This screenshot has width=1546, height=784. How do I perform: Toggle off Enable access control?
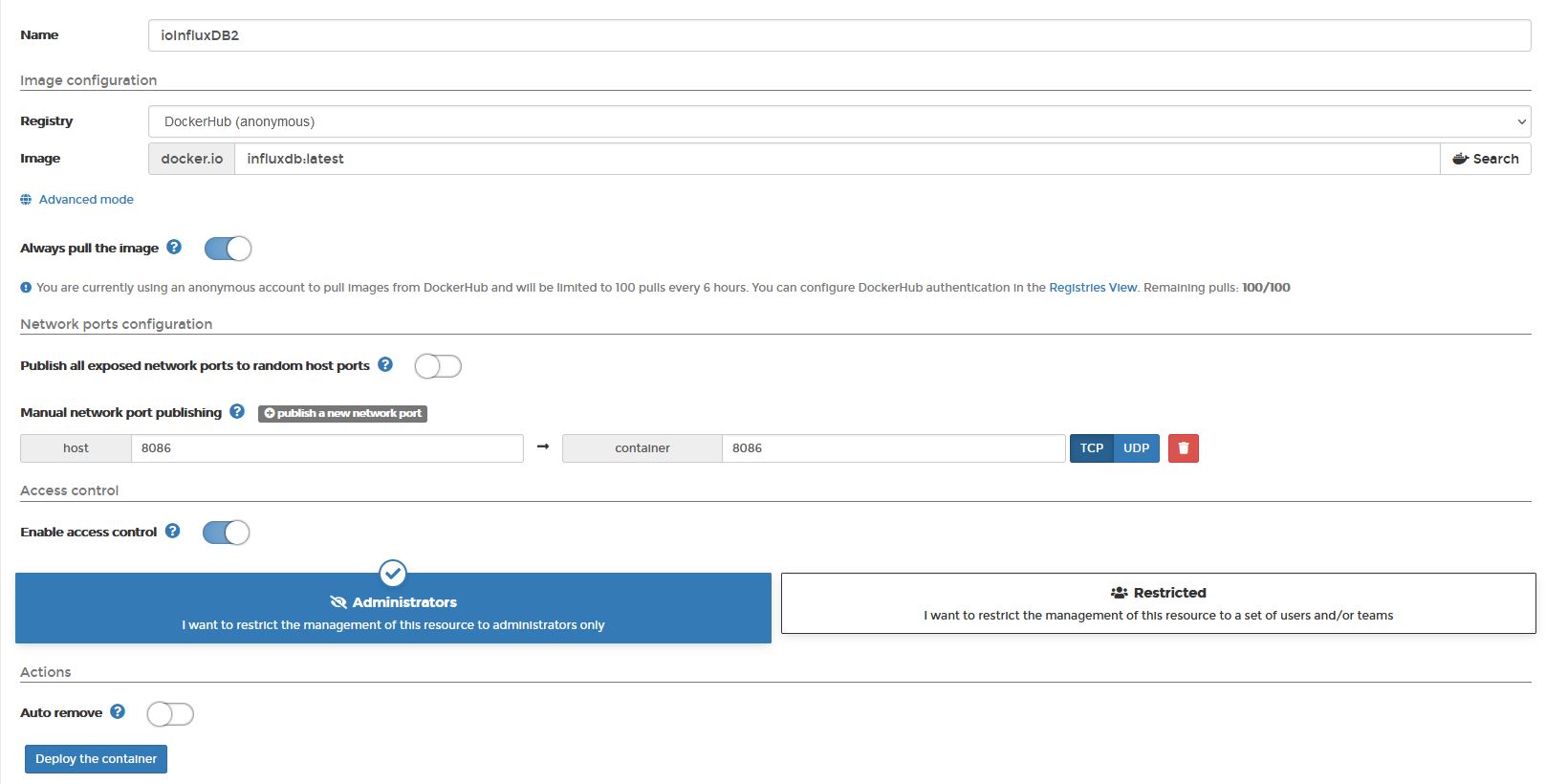pos(226,533)
